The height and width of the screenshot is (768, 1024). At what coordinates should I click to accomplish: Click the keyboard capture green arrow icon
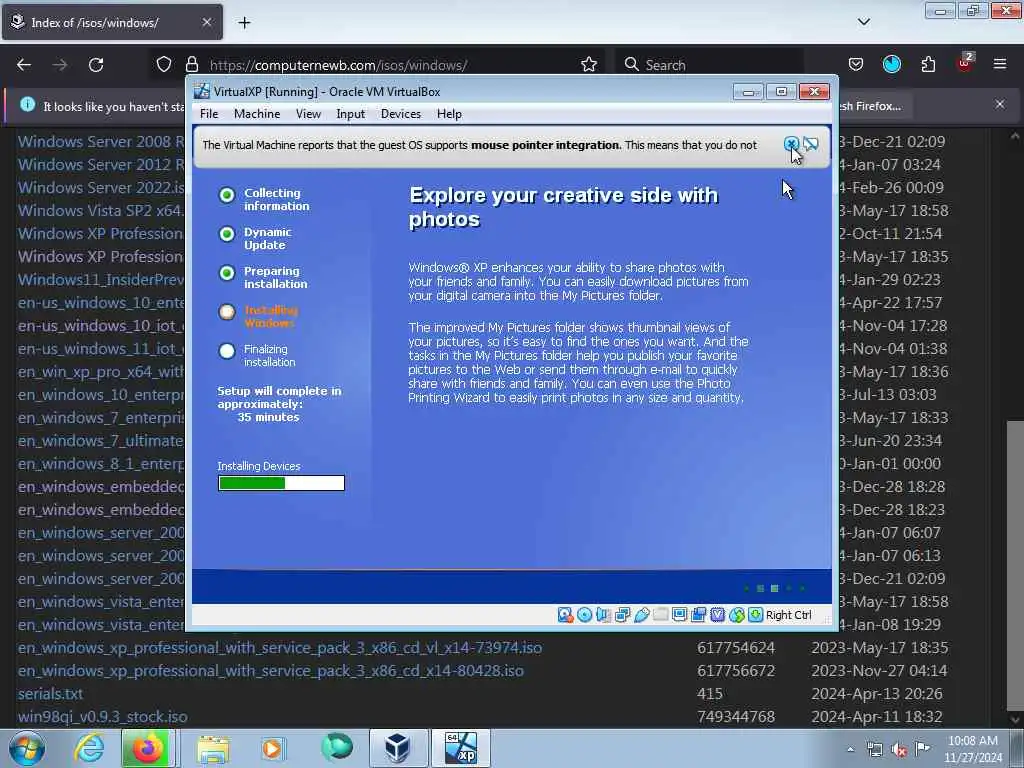755,615
